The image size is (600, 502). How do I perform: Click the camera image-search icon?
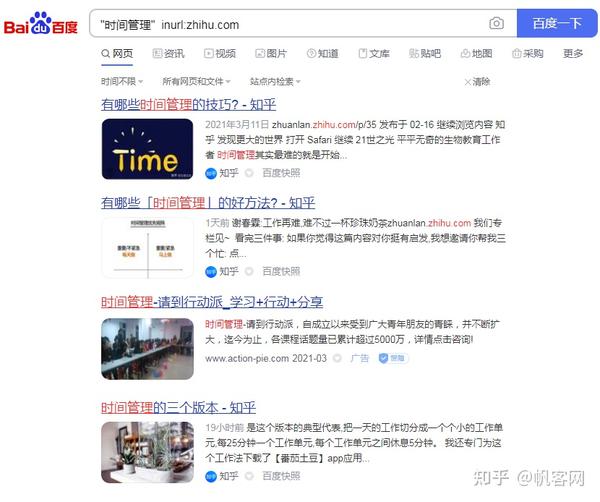(x=496, y=24)
